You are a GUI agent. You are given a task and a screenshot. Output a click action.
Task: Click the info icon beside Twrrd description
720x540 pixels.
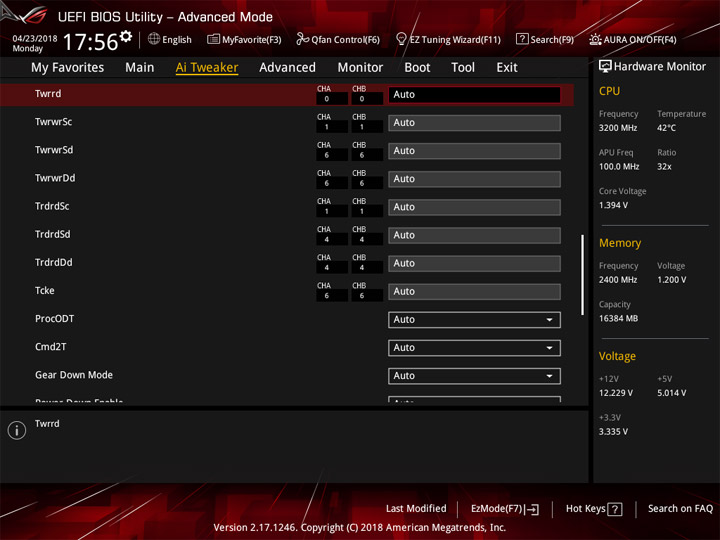17,430
